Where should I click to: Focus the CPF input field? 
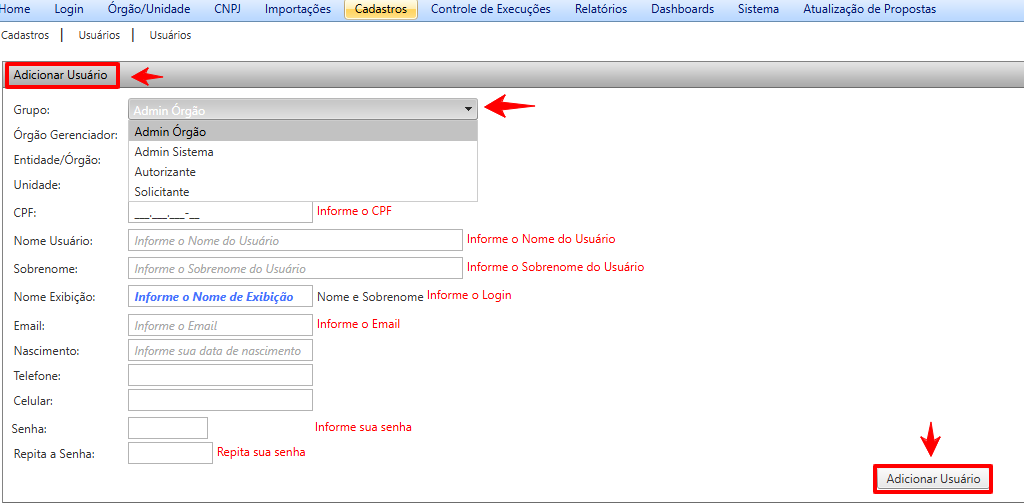coord(220,212)
